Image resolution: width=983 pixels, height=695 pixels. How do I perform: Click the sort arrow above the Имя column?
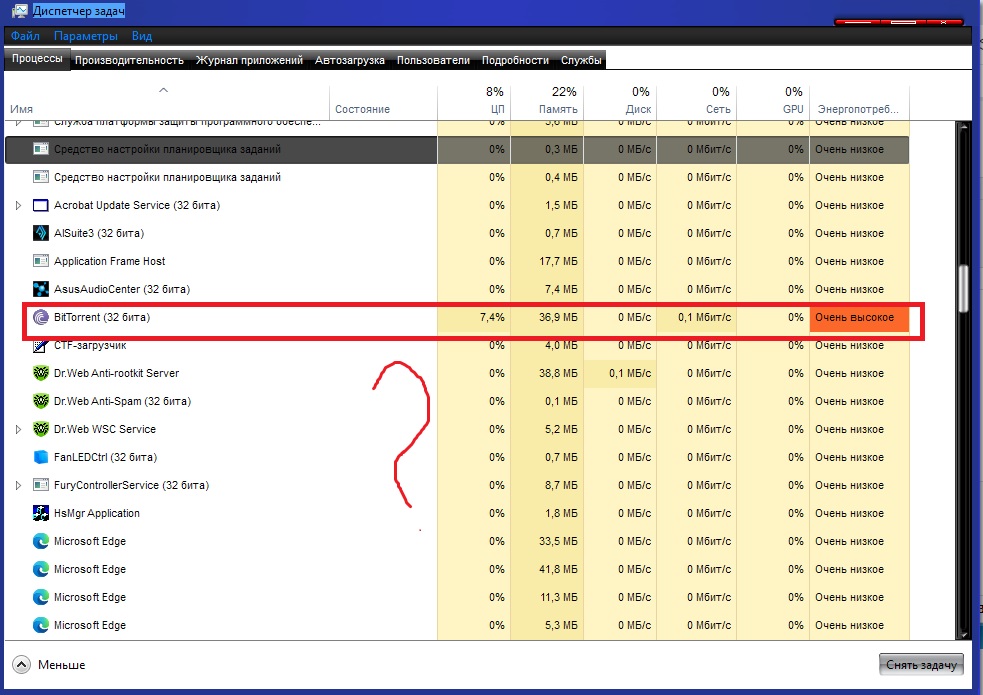(164, 90)
